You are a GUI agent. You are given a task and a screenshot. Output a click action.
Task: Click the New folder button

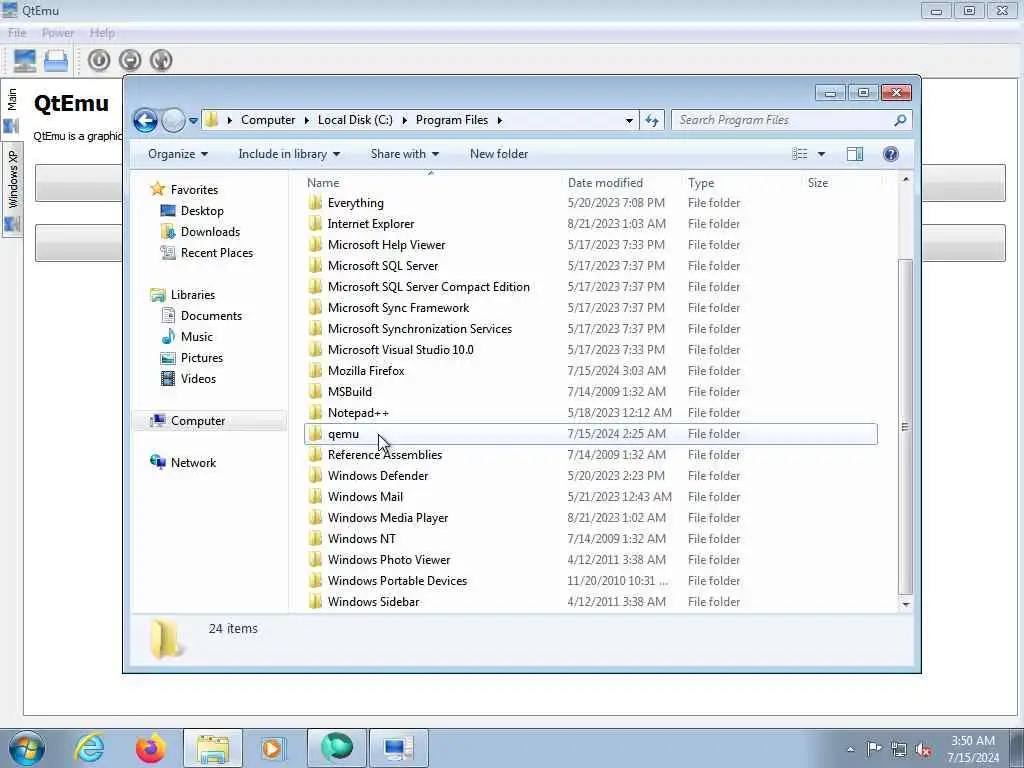(x=499, y=154)
